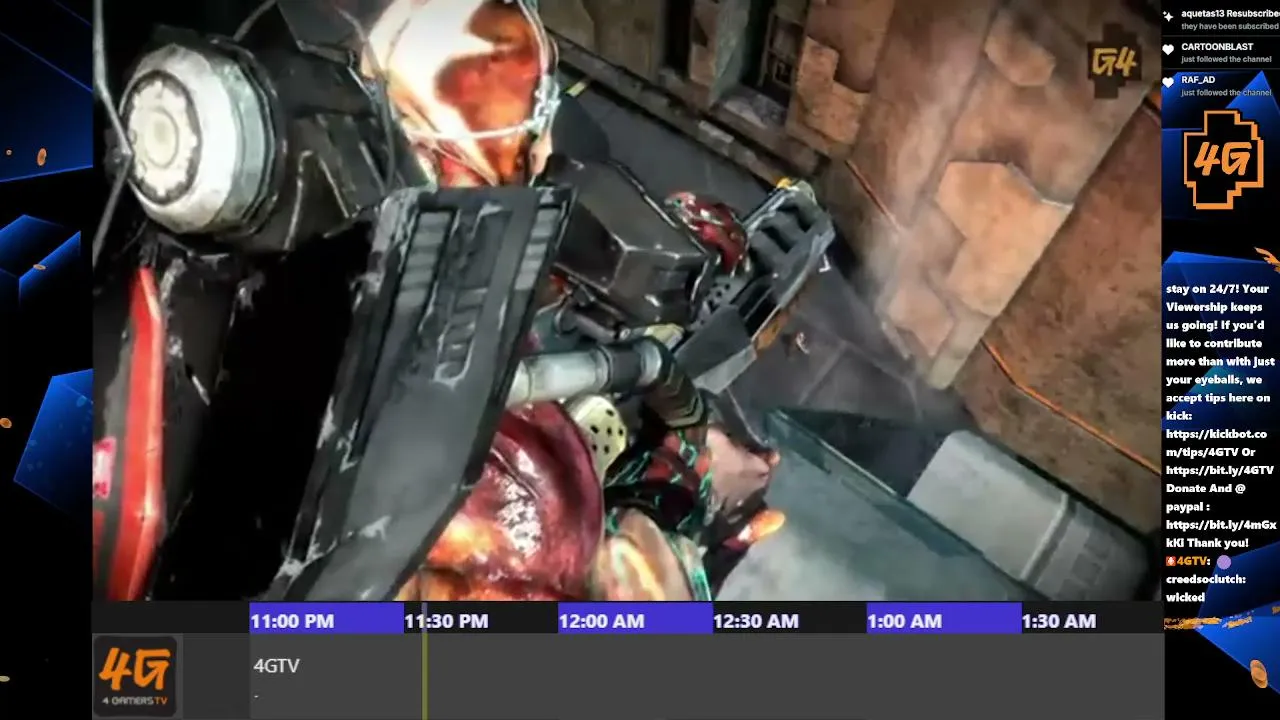Open the bit.ly/4mGxkKI PayPal link

tap(1221, 533)
